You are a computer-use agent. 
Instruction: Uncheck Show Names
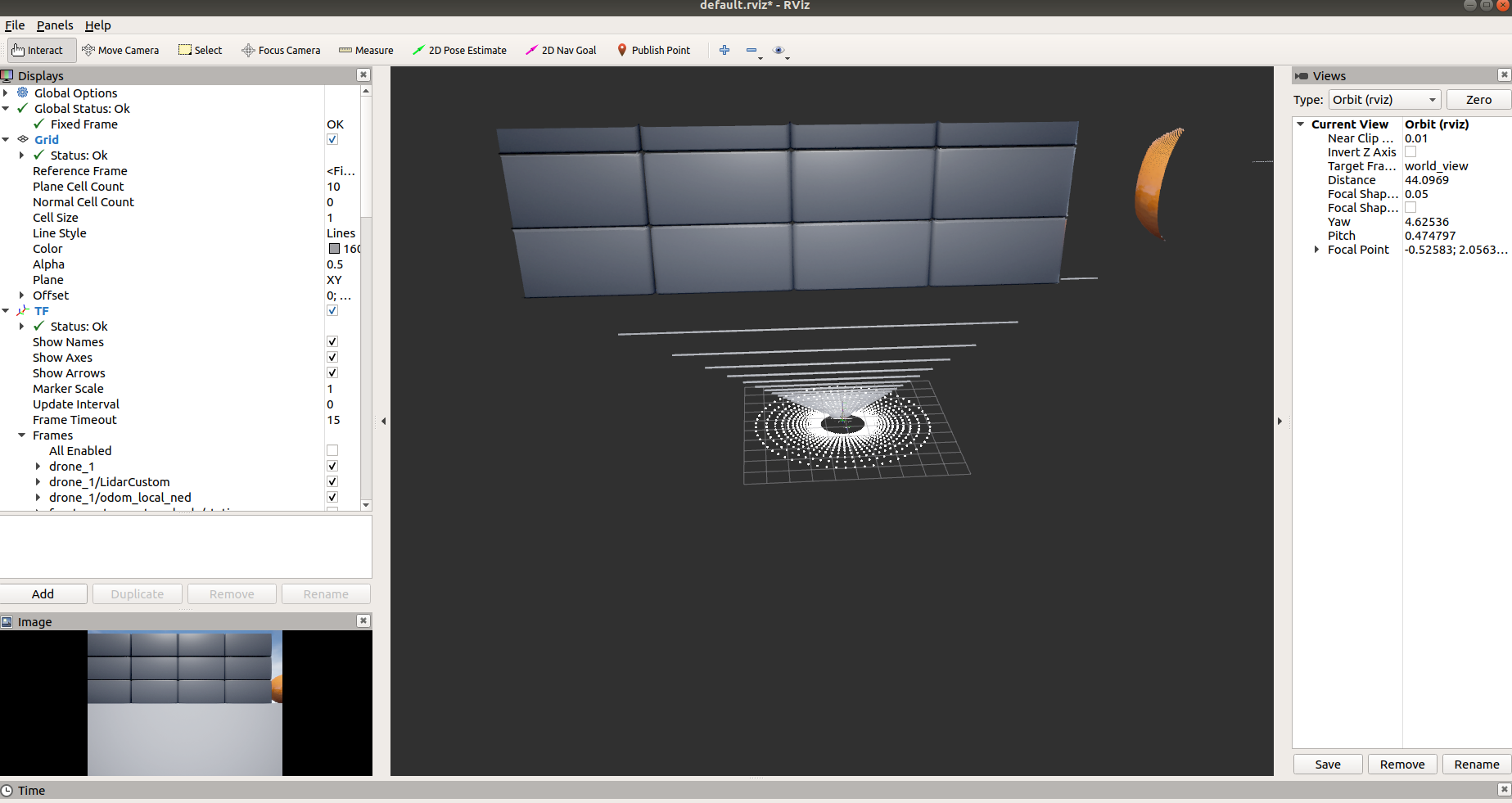[332, 341]
